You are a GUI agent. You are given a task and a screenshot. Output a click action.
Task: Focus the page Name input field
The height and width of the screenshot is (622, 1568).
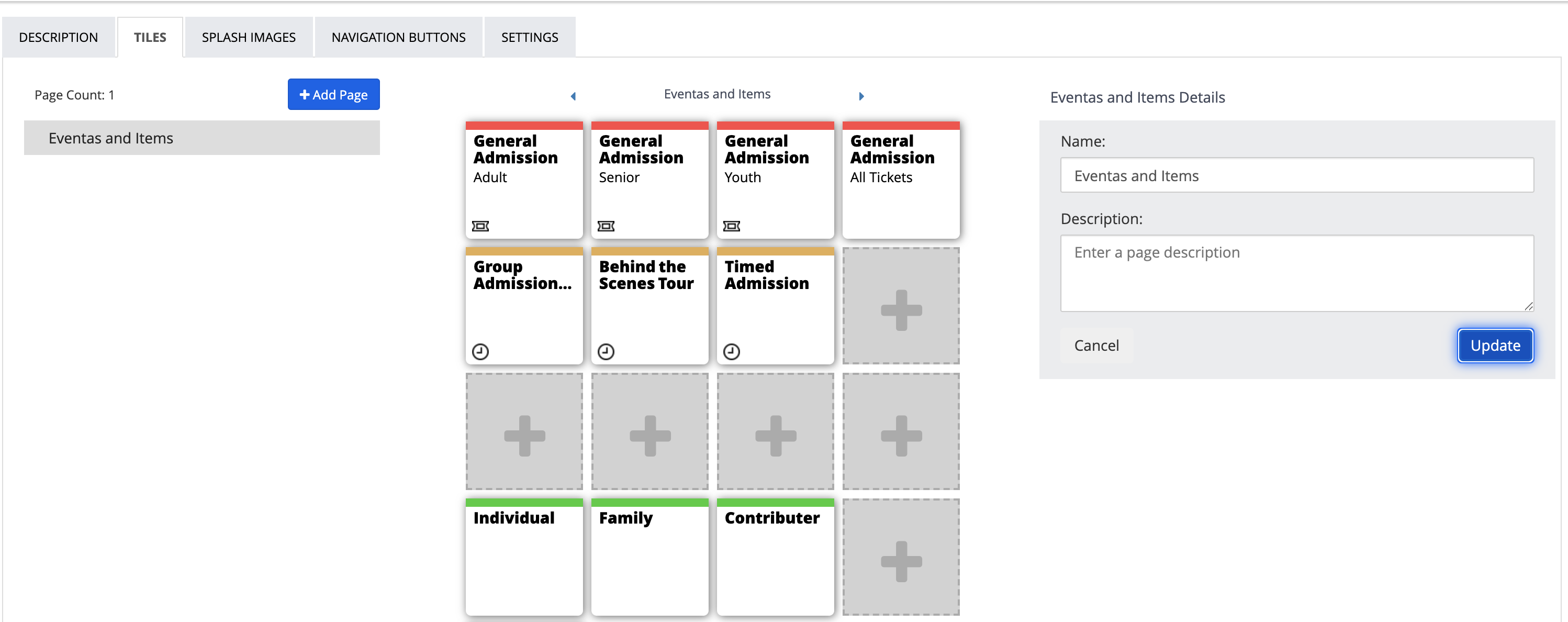tap(1296, 176)
